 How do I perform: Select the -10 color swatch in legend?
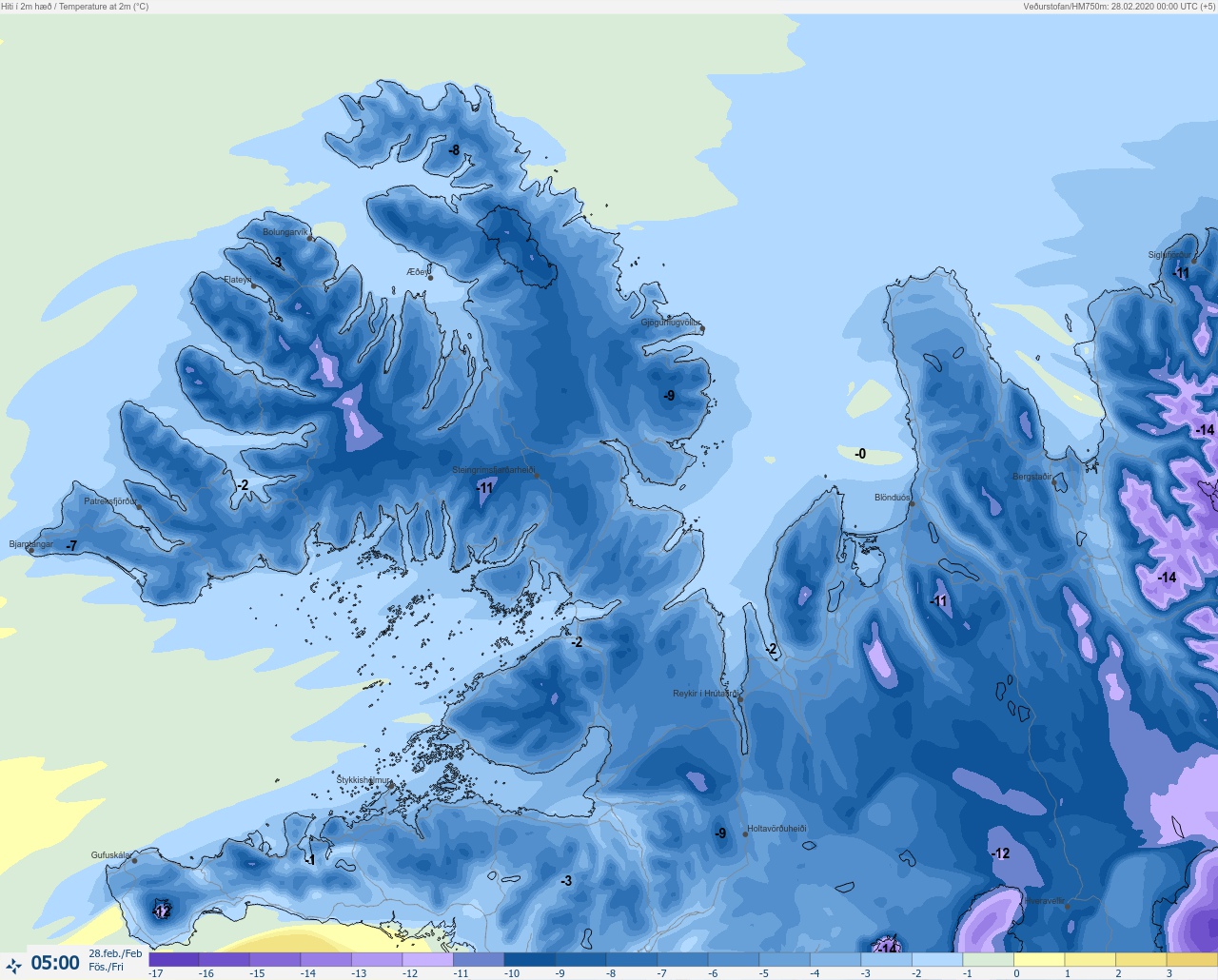529,960
